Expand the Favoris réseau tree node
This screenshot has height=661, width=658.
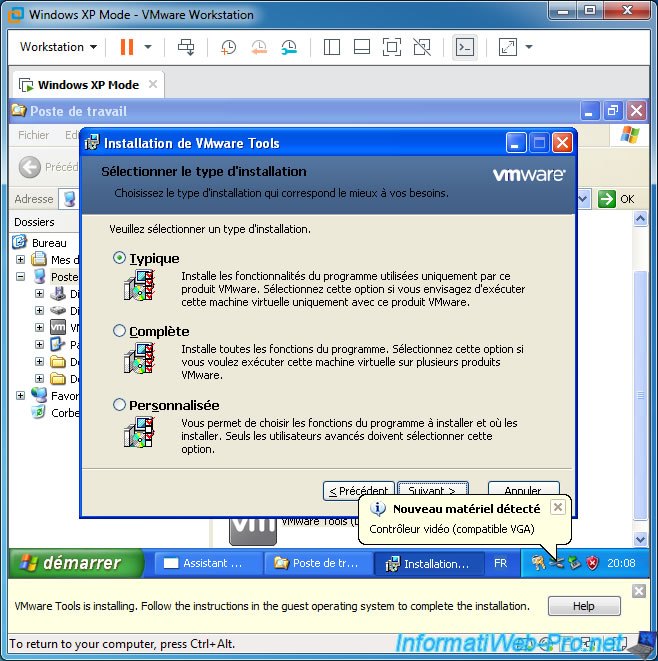point(20,395)
